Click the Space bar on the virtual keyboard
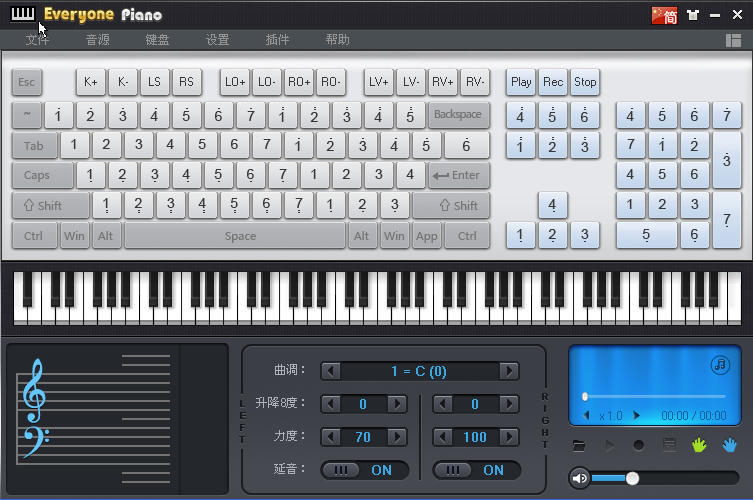This screenshot has width=753, height=500. 235,236
